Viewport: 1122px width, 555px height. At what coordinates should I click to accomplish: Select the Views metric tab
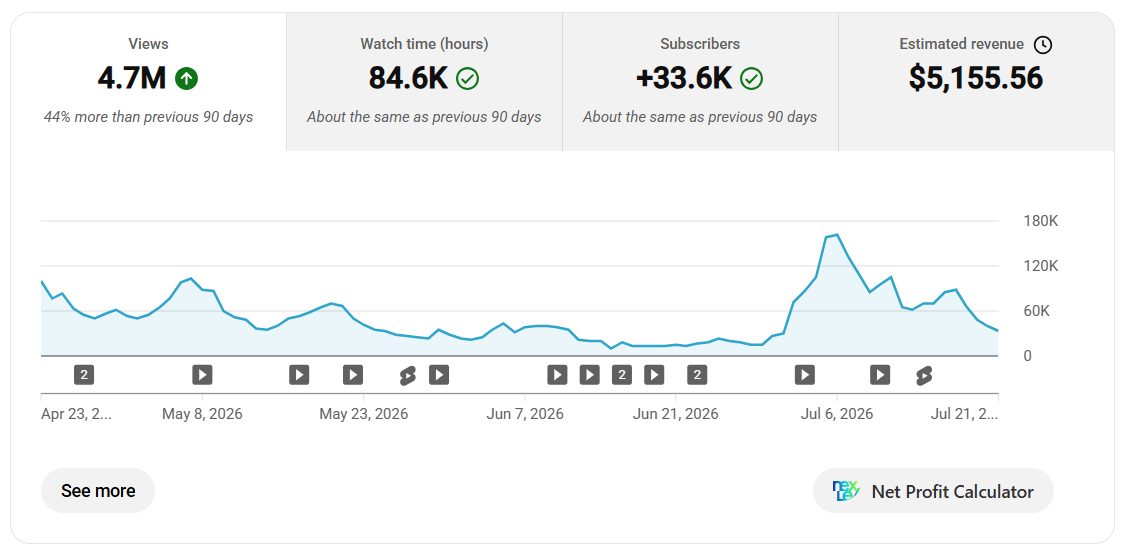148,82
